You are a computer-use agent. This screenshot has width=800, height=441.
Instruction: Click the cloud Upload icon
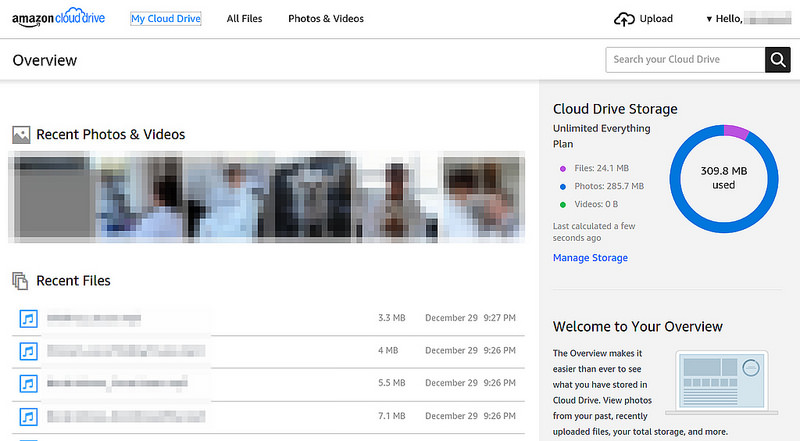point(624,19)
